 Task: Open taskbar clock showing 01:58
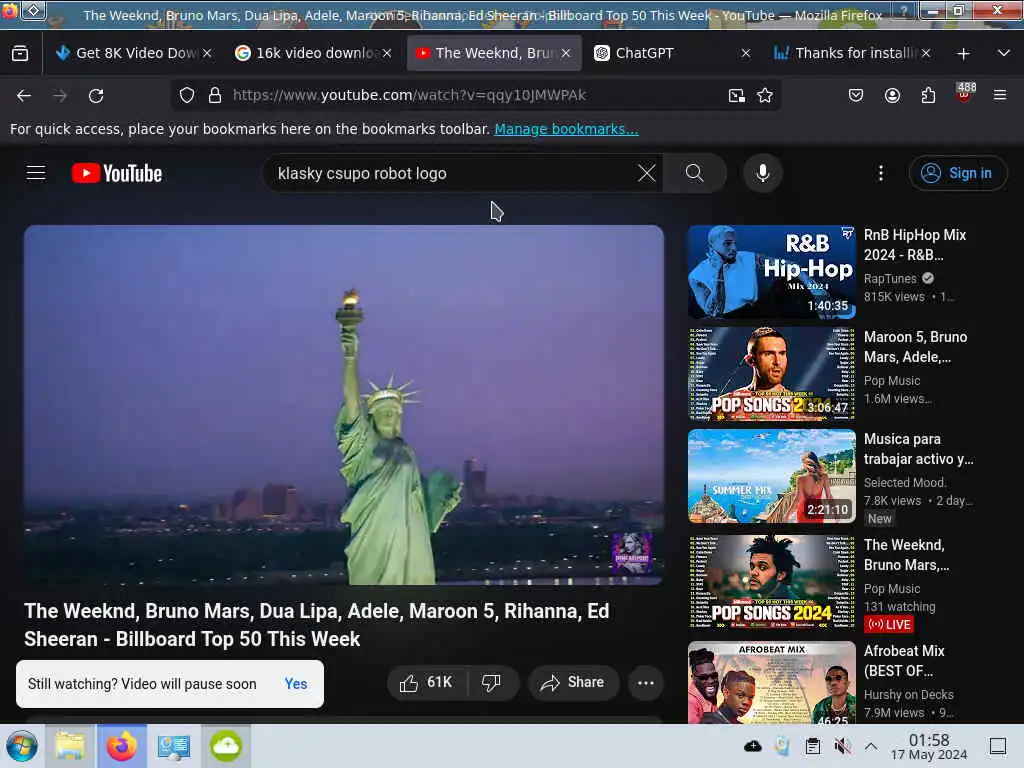coord(929,746)
